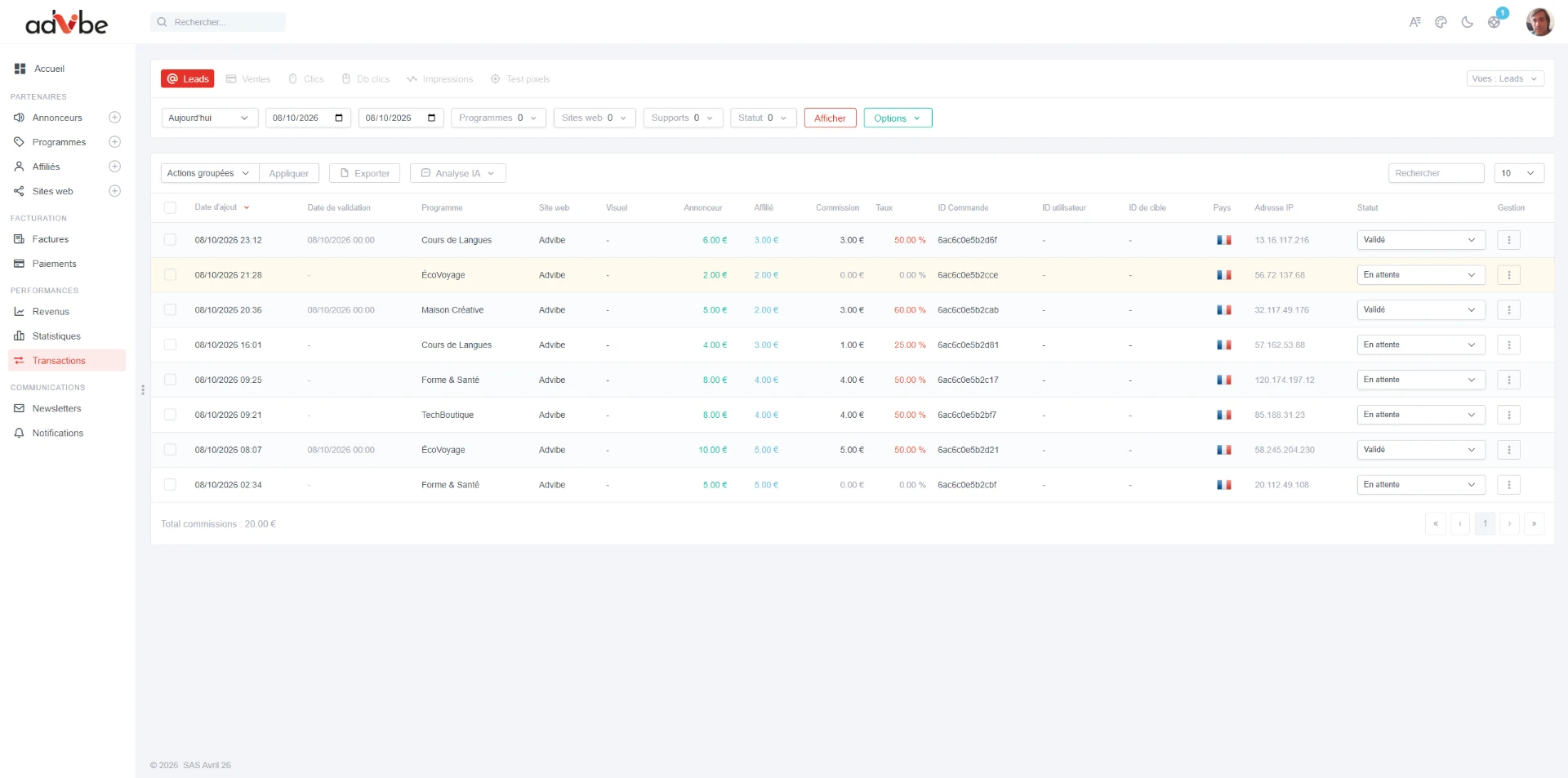
Task: Toggle dark mode moon icon
Action: pos(1468,22)
